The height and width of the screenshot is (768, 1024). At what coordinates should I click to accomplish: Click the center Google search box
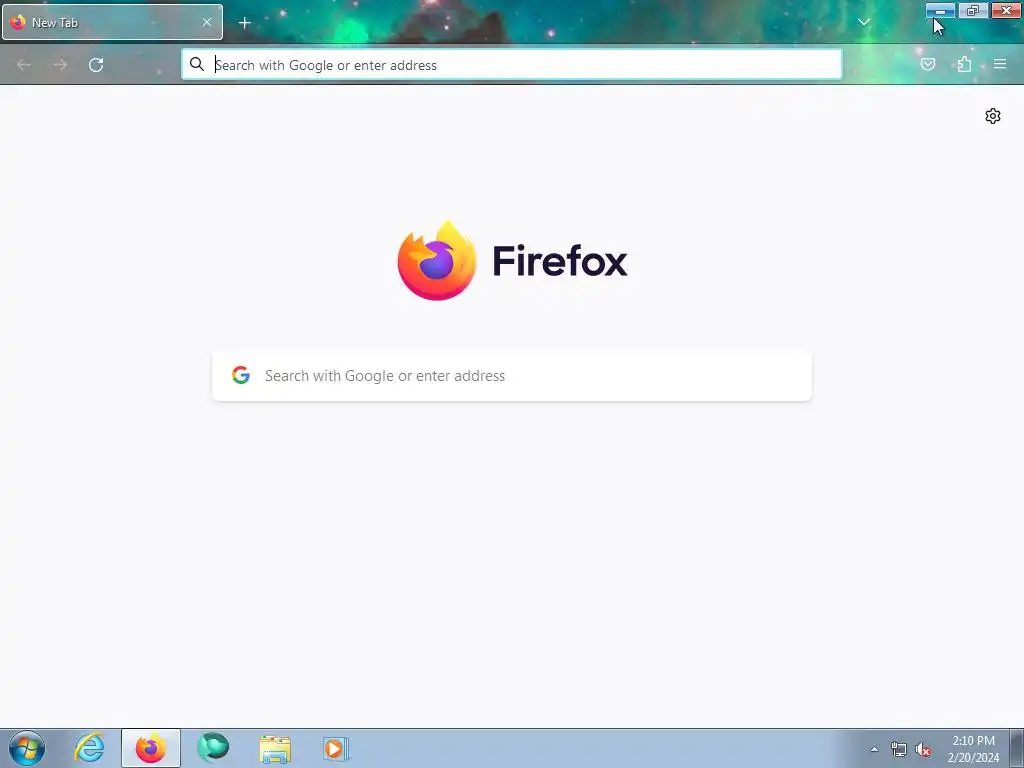pyautogui.click(x=512, y=376)
